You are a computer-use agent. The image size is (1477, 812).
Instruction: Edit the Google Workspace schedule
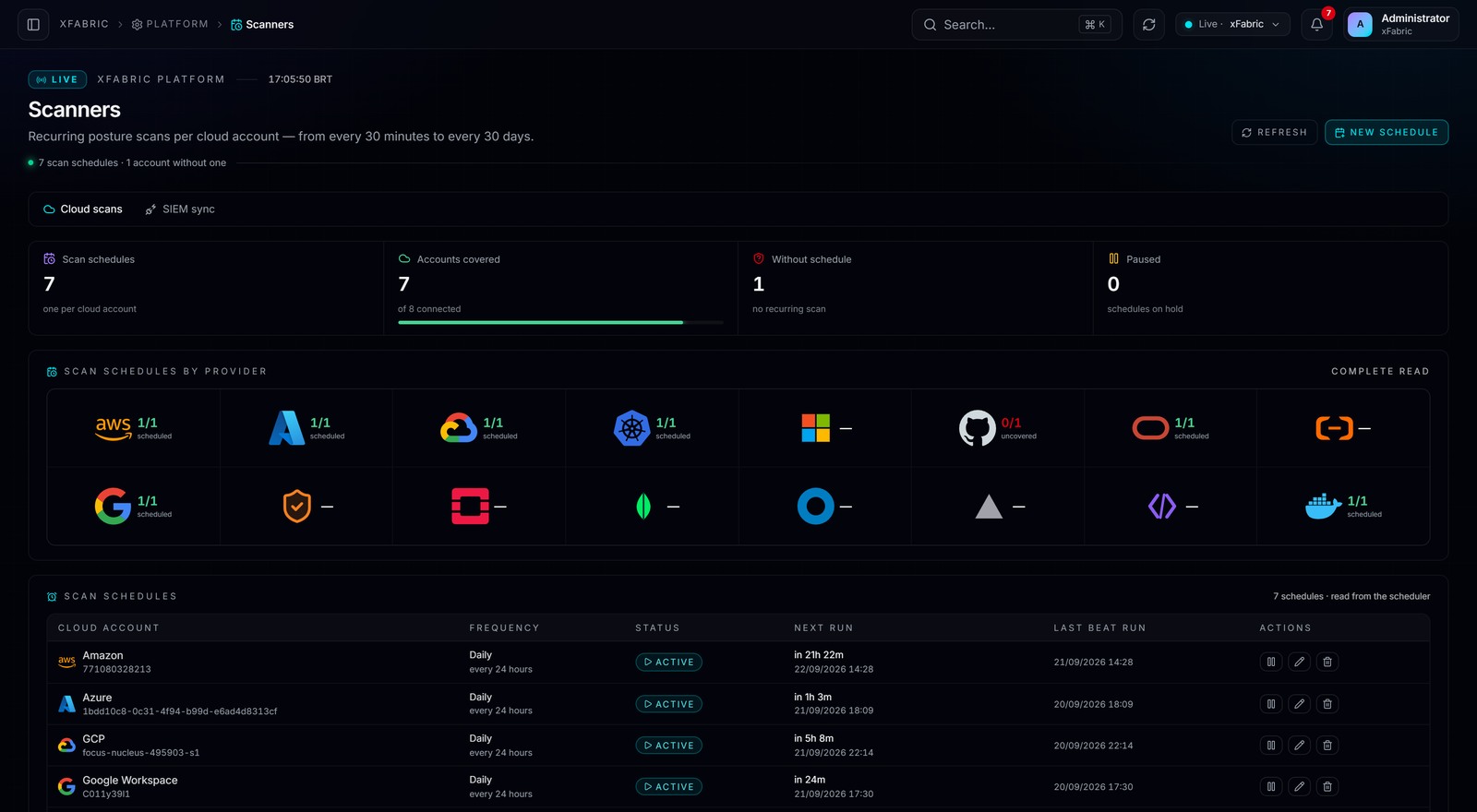[x=1300, y=787]
